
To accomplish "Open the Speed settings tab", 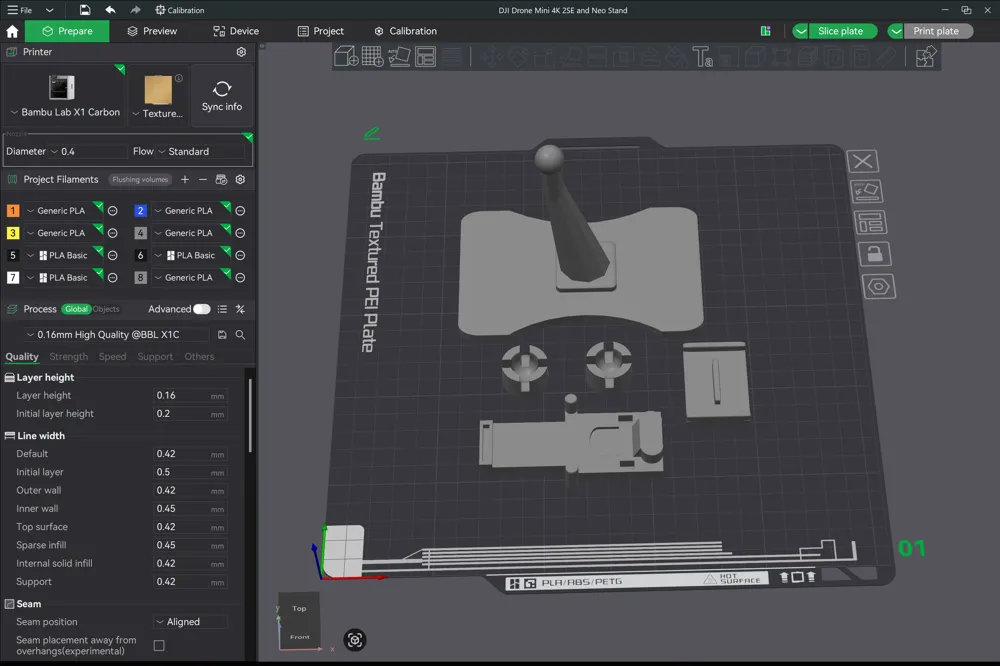I will tap(112, 357).
